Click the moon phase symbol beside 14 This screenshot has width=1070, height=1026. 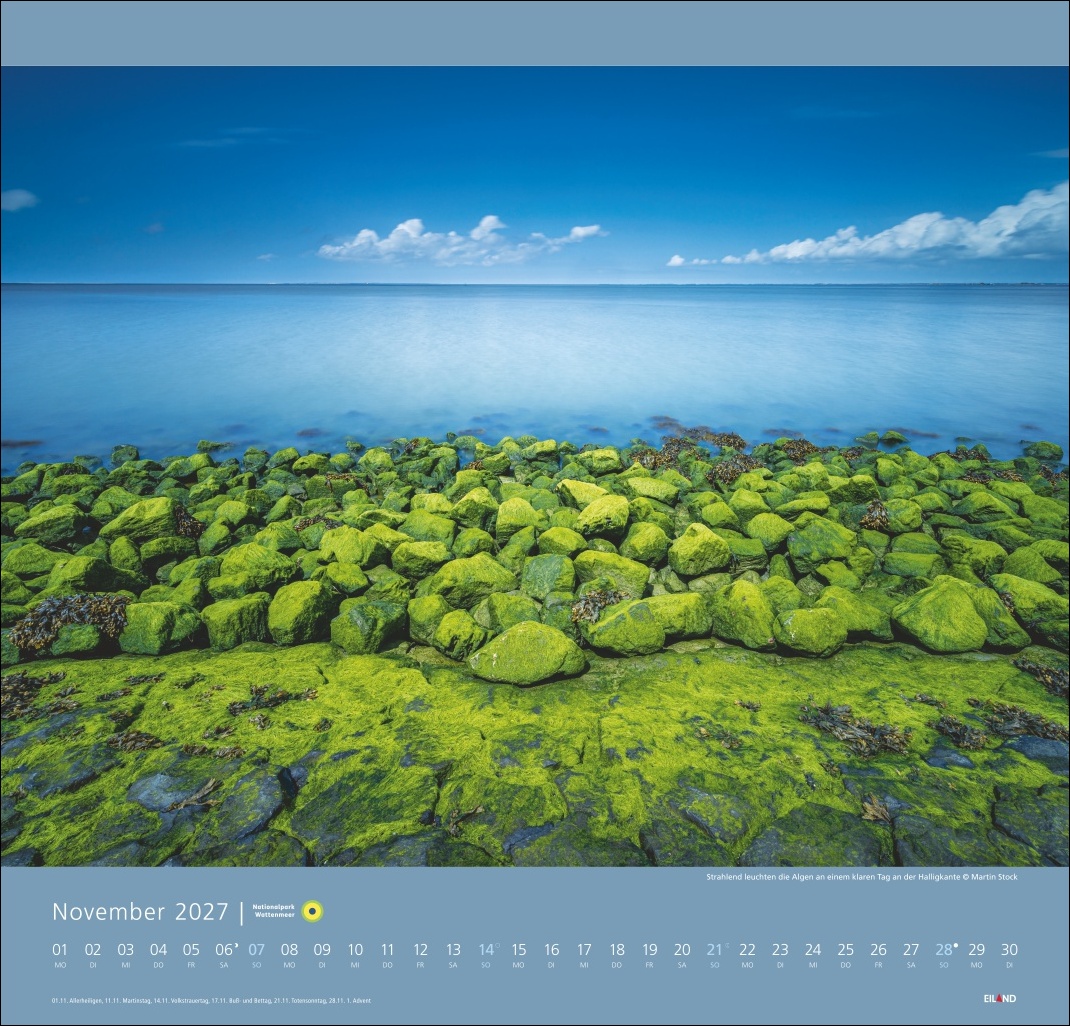pos(498,944)
